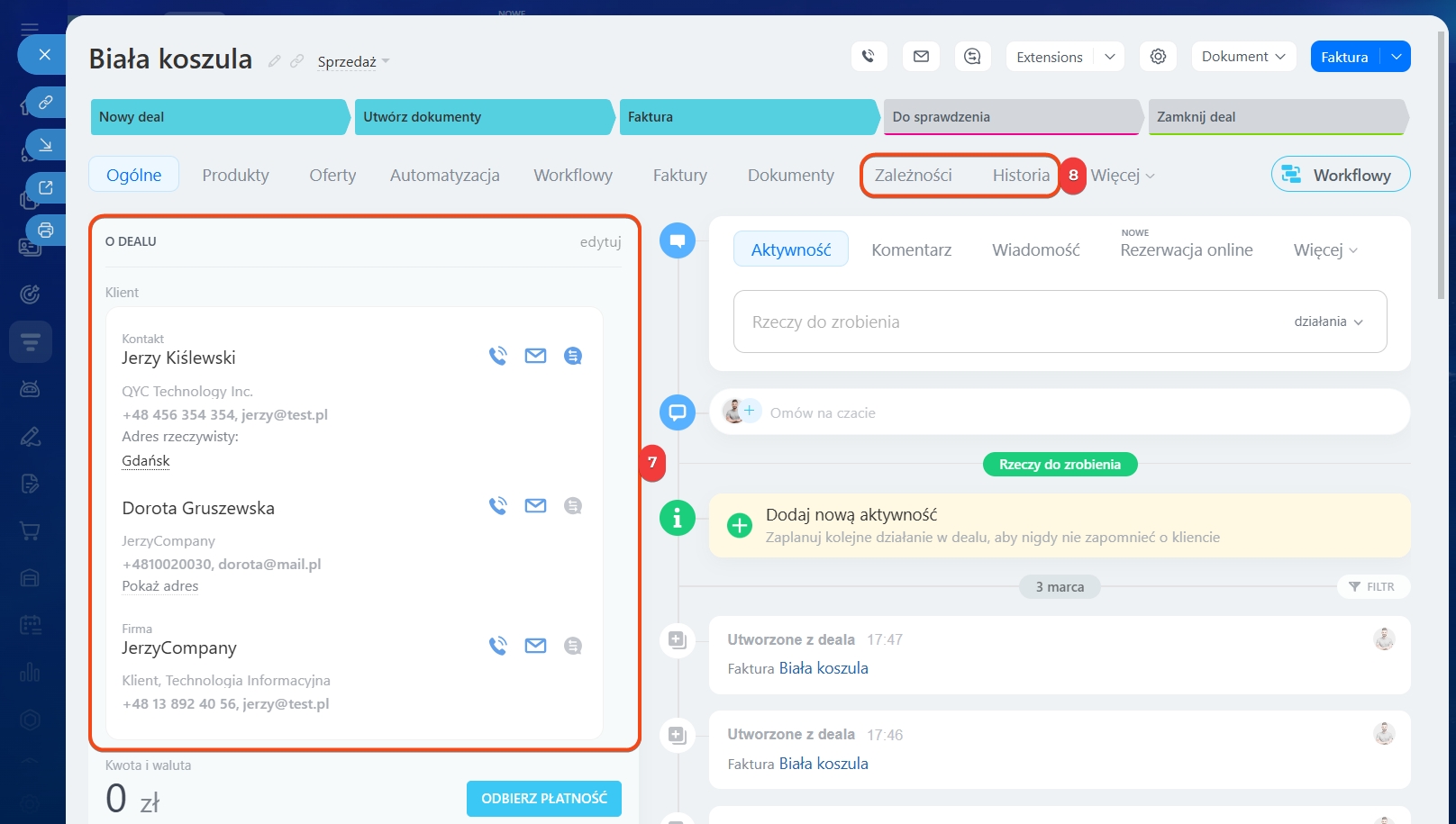Viewport: 1456px width, 824px height.
Task: Copy deal link using chain icon by title
Action: (x=296, y=61)
